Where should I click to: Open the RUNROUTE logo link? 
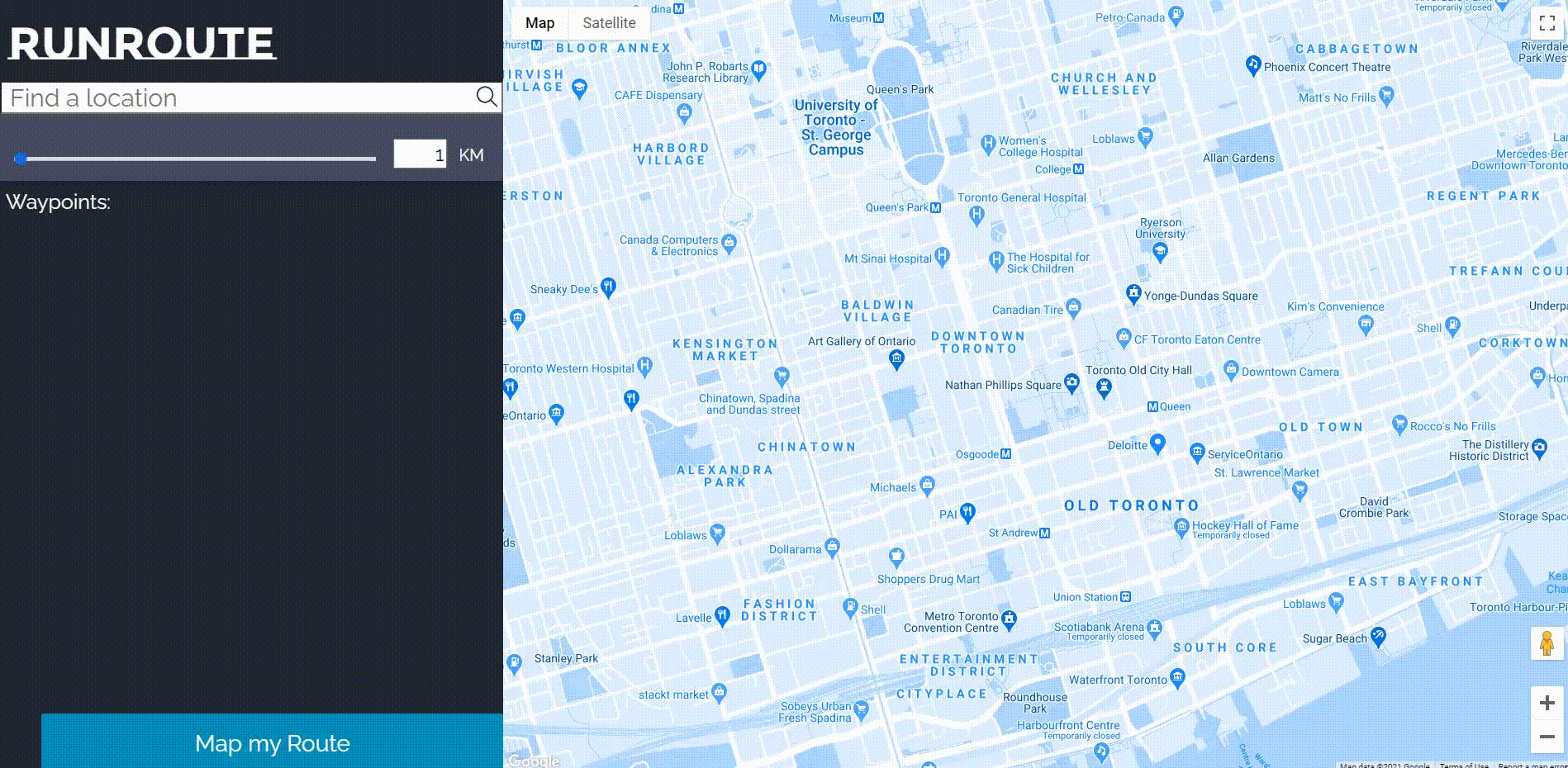tap(142, 44)
